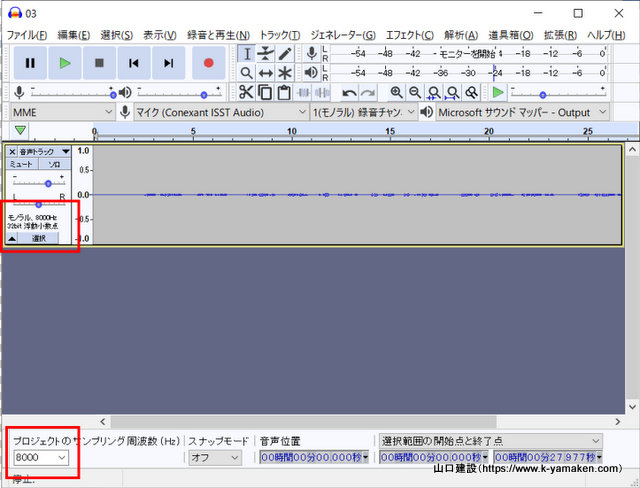The width and height of the screenshot is (640, 488).
Task: Click the recording meter microphone icon
Action: click(x=311, y=53)
